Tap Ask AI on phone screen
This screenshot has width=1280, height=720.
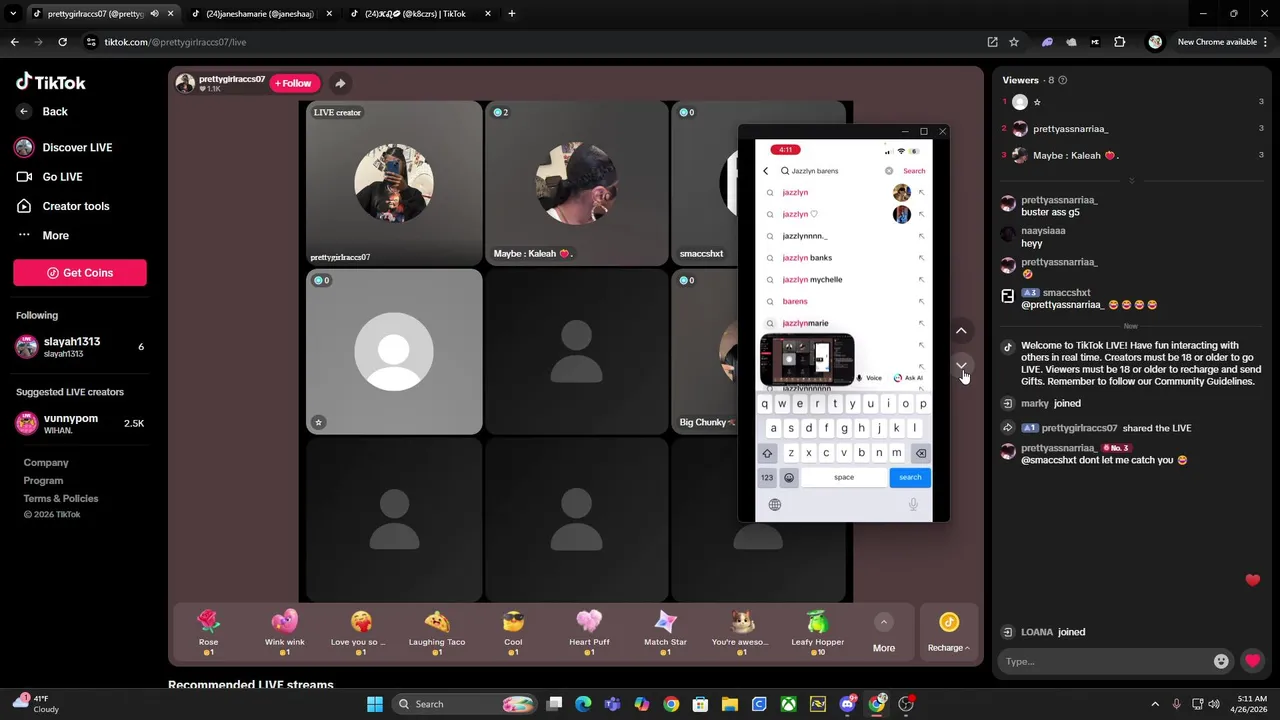point(908,378)
